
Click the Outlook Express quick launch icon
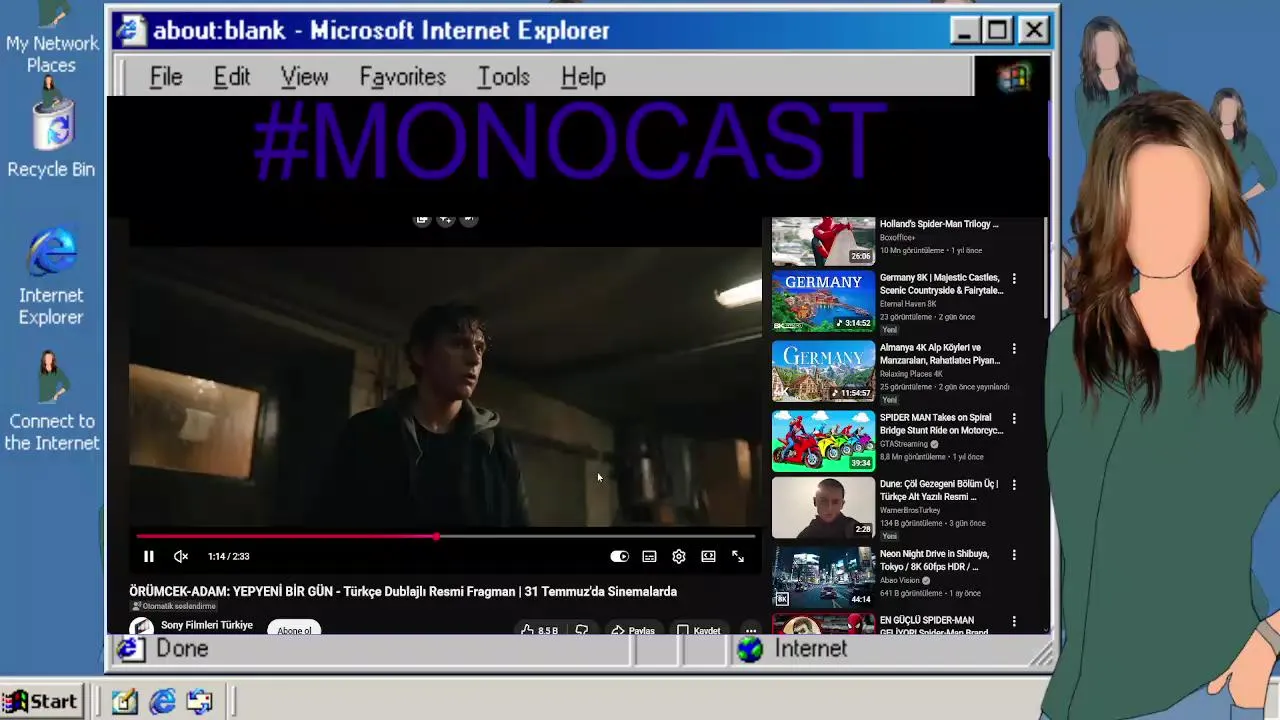point(200,702)
